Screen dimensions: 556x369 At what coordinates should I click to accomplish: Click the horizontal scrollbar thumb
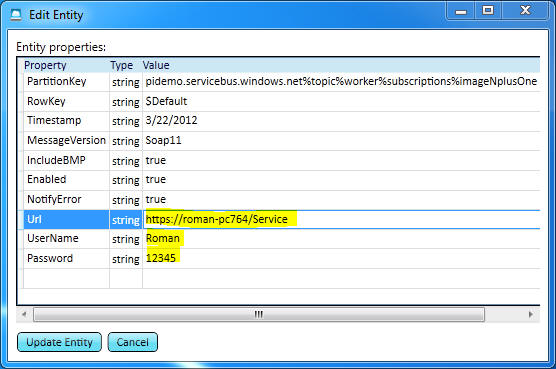pos(259,314)
